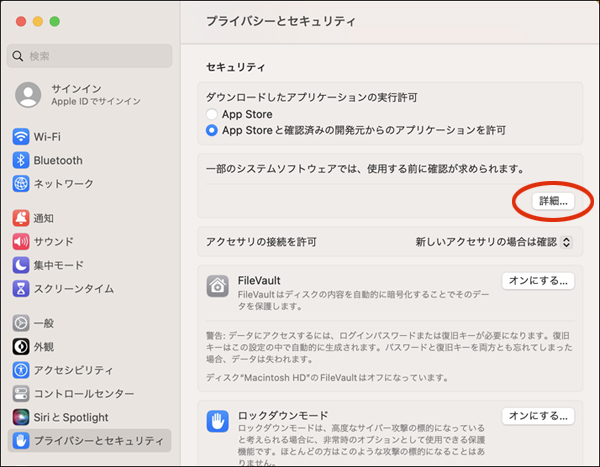This screenshot has height=467, width=600.
Task: Select App Storeと確認済みの開発元 radio option
Action: coord(211,130)
